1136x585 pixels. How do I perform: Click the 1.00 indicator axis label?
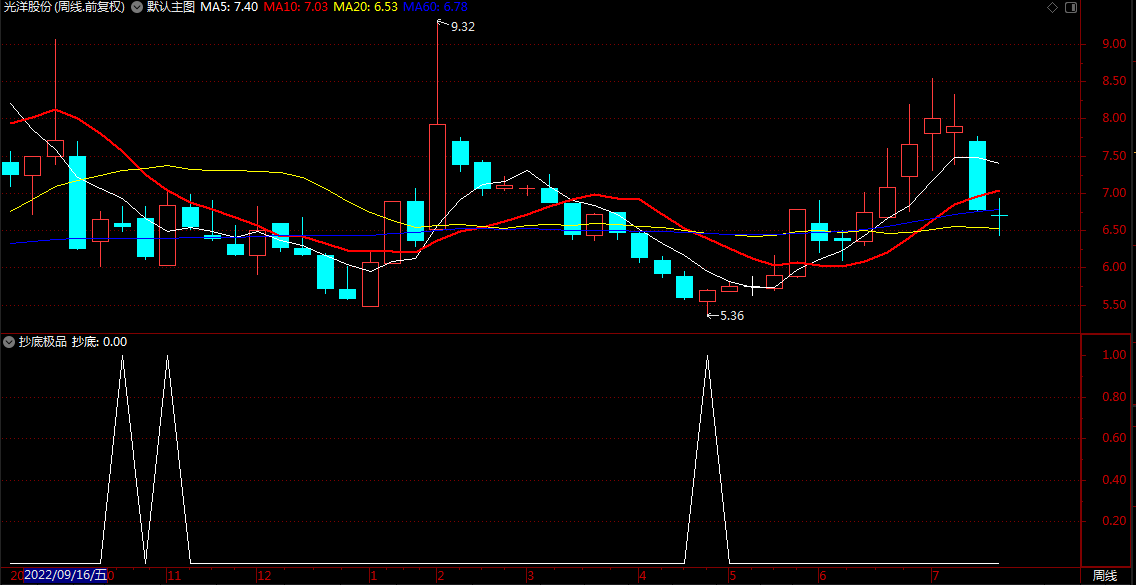(1114, 356)
